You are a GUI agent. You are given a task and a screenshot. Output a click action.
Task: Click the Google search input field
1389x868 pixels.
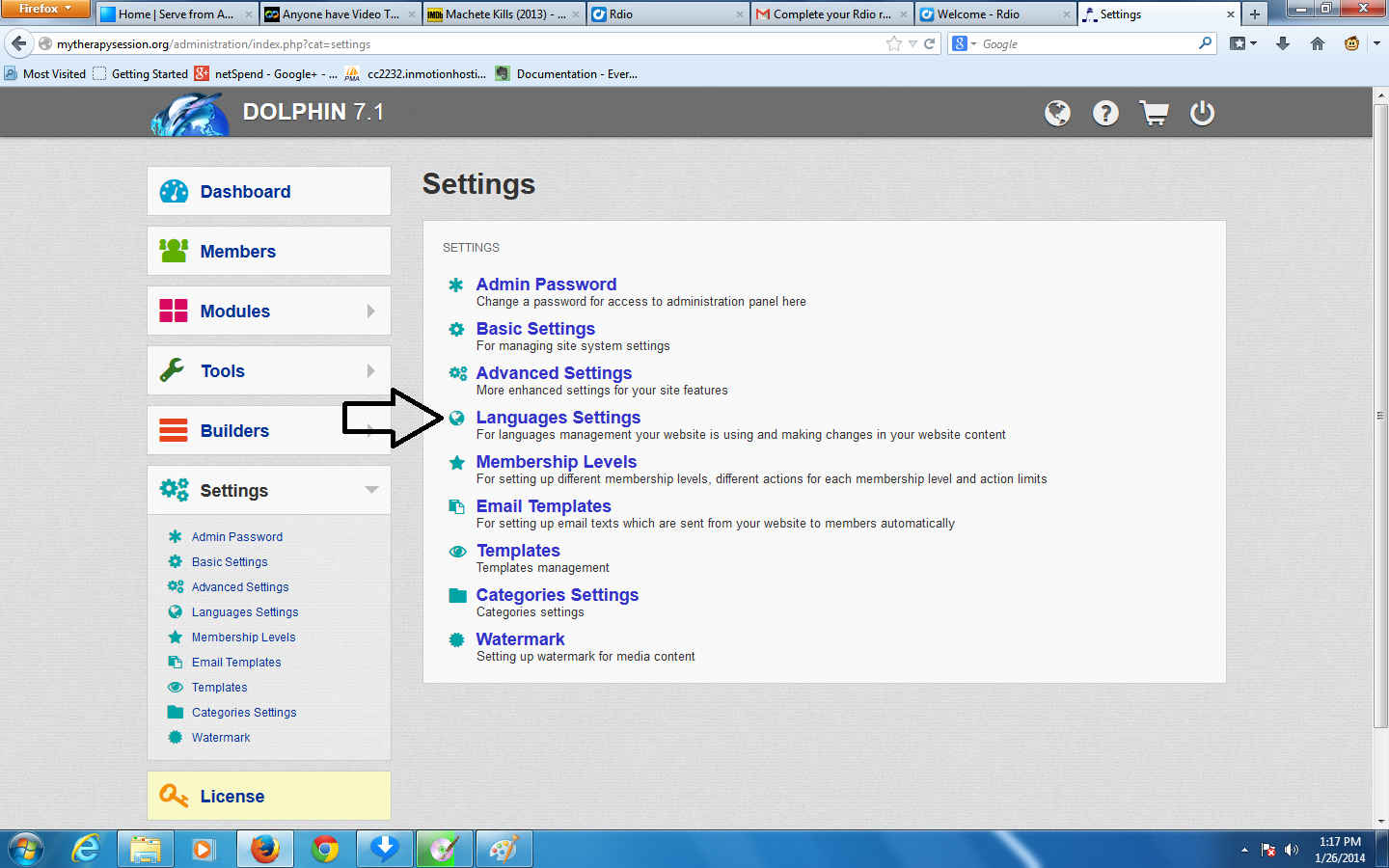[1085, 44]
